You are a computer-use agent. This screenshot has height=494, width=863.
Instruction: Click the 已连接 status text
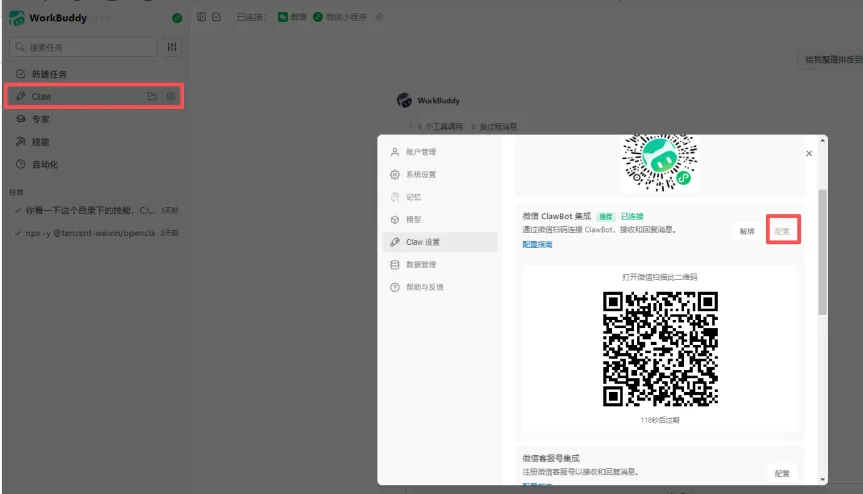click(632, 216)
